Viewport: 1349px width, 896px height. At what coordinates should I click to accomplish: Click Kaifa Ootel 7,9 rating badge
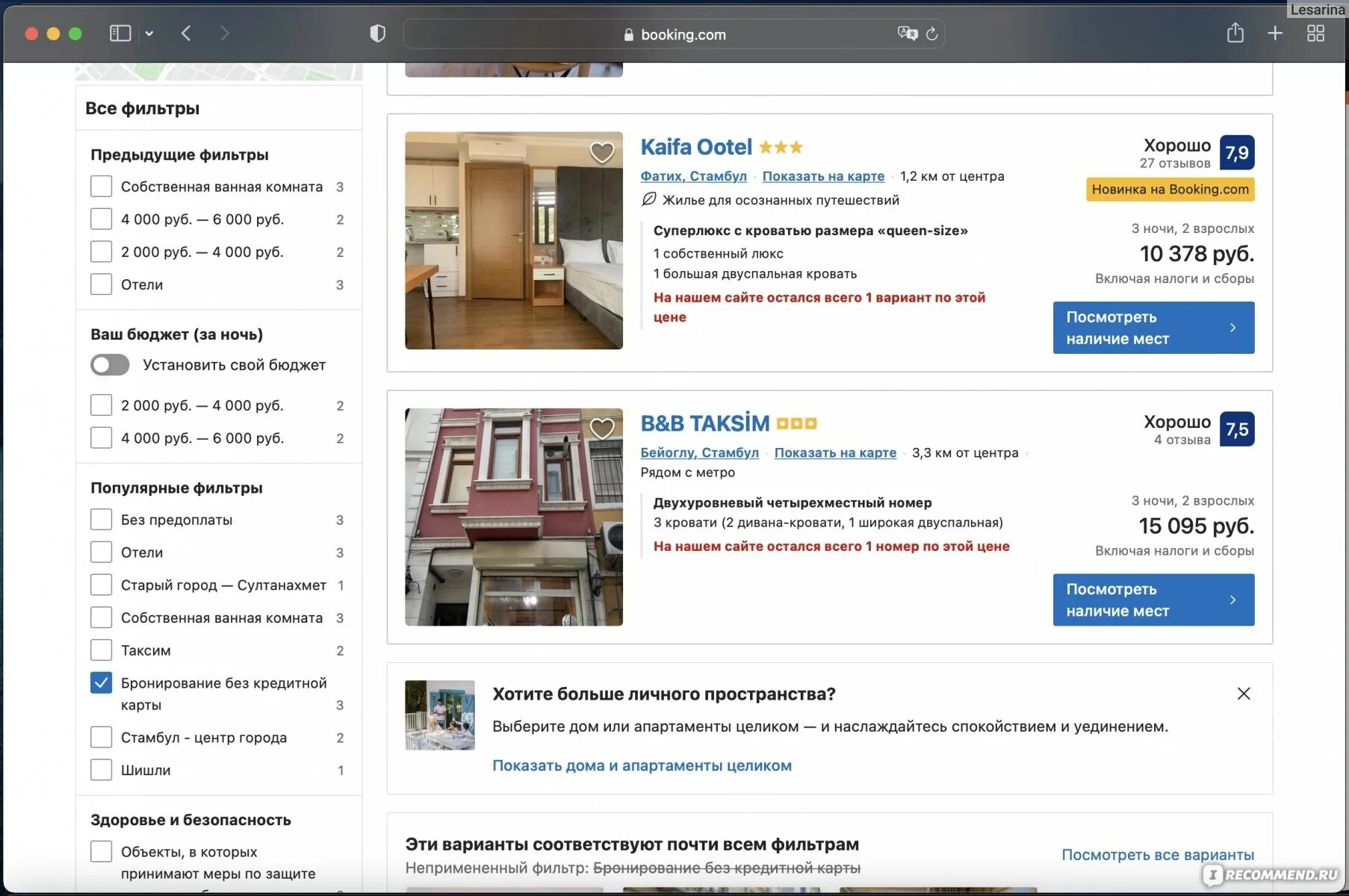point(1237,152)
